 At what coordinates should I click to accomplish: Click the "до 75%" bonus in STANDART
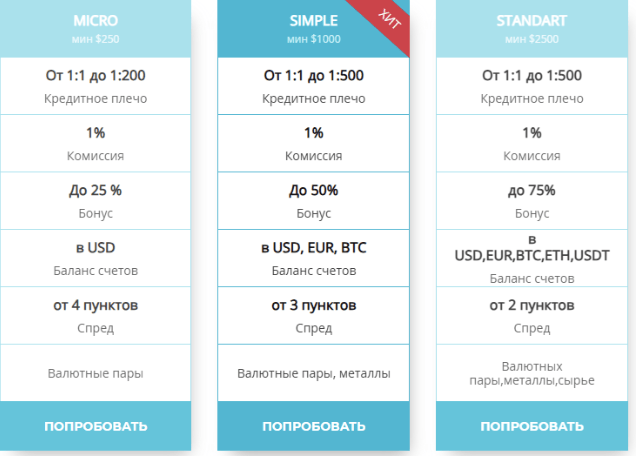pyautogui.click(x=531, y=190)
